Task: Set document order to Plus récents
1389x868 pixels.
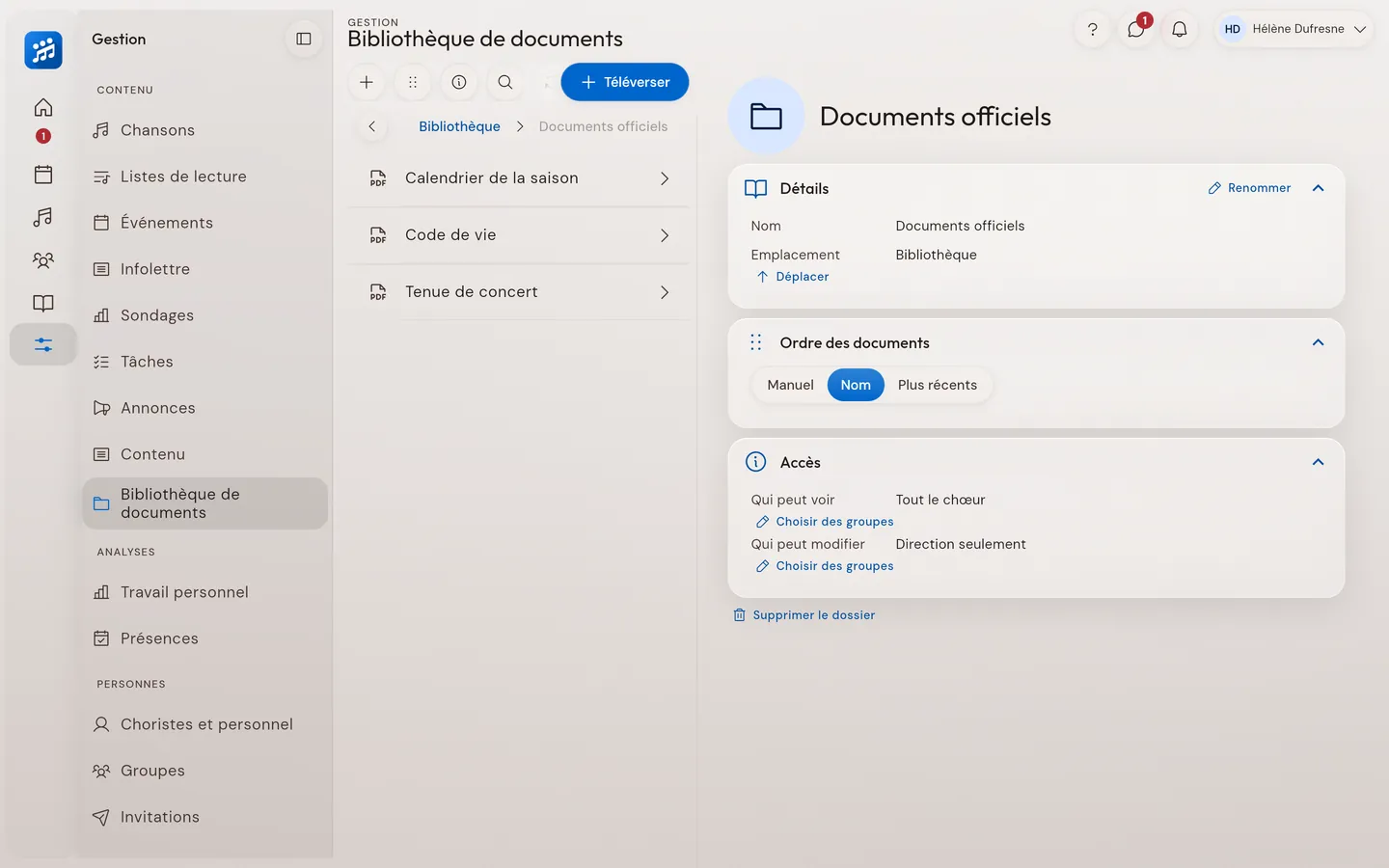Action: (x=938, y=385)
